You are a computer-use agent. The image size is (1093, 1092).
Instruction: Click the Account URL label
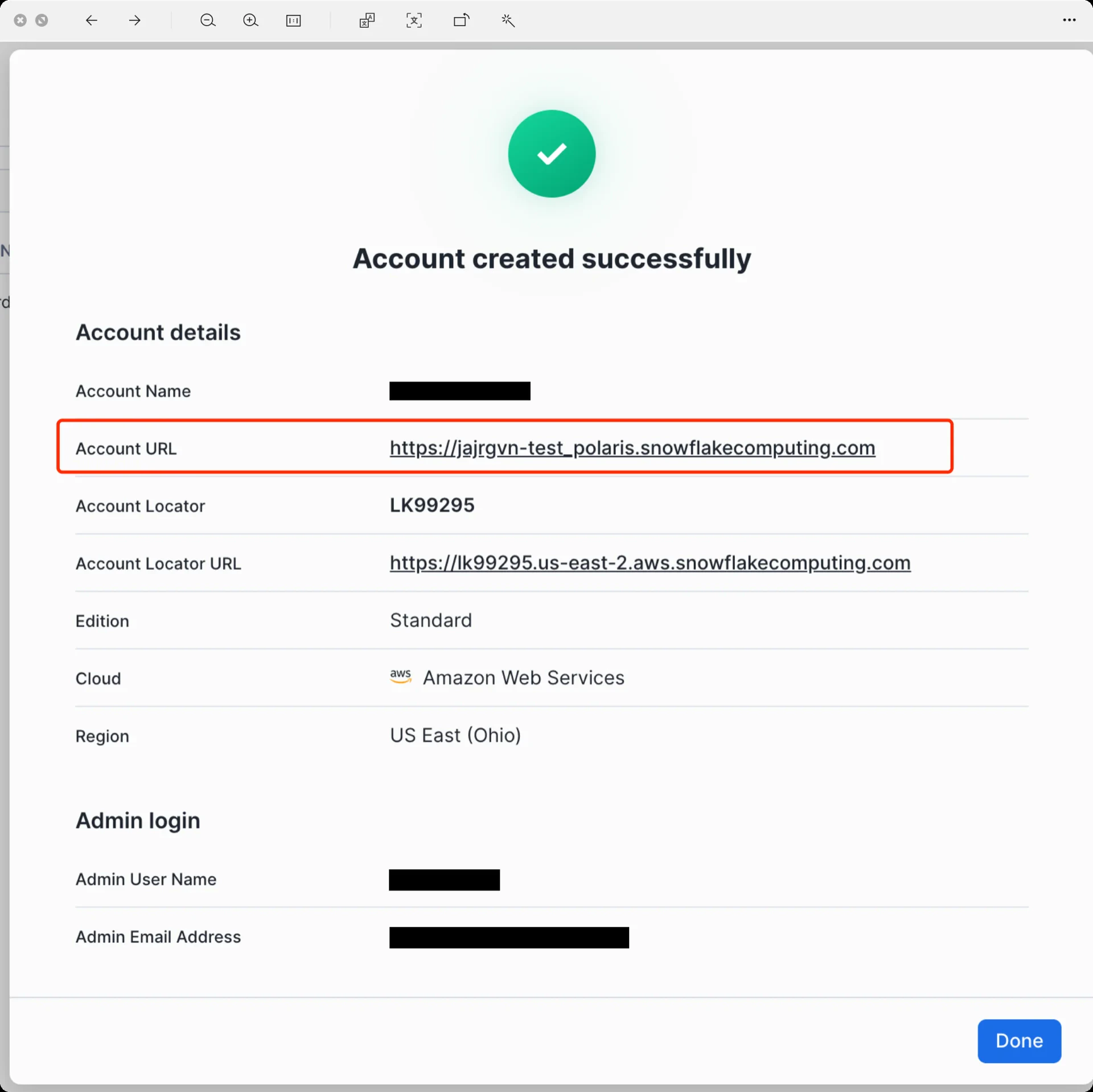click(126, 449)
